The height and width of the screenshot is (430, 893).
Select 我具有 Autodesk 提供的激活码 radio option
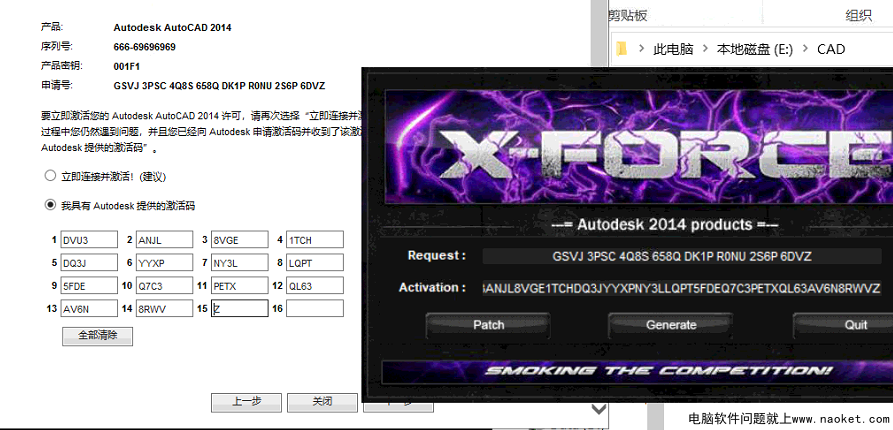point(50,205)
